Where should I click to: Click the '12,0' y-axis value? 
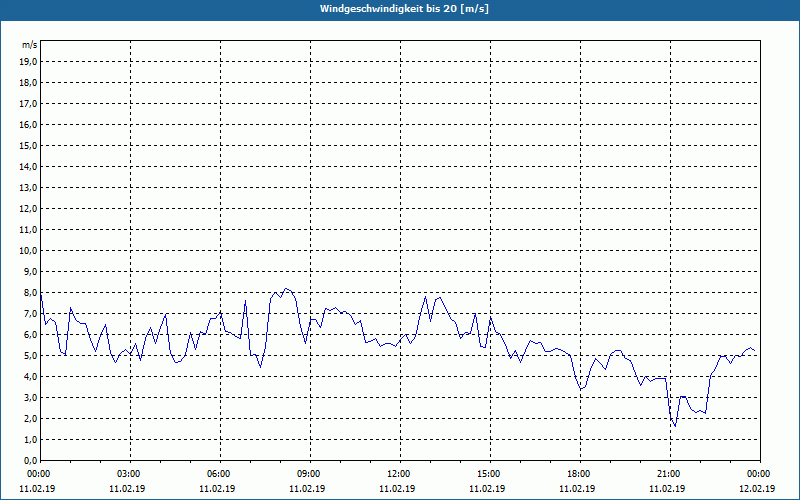28,208
